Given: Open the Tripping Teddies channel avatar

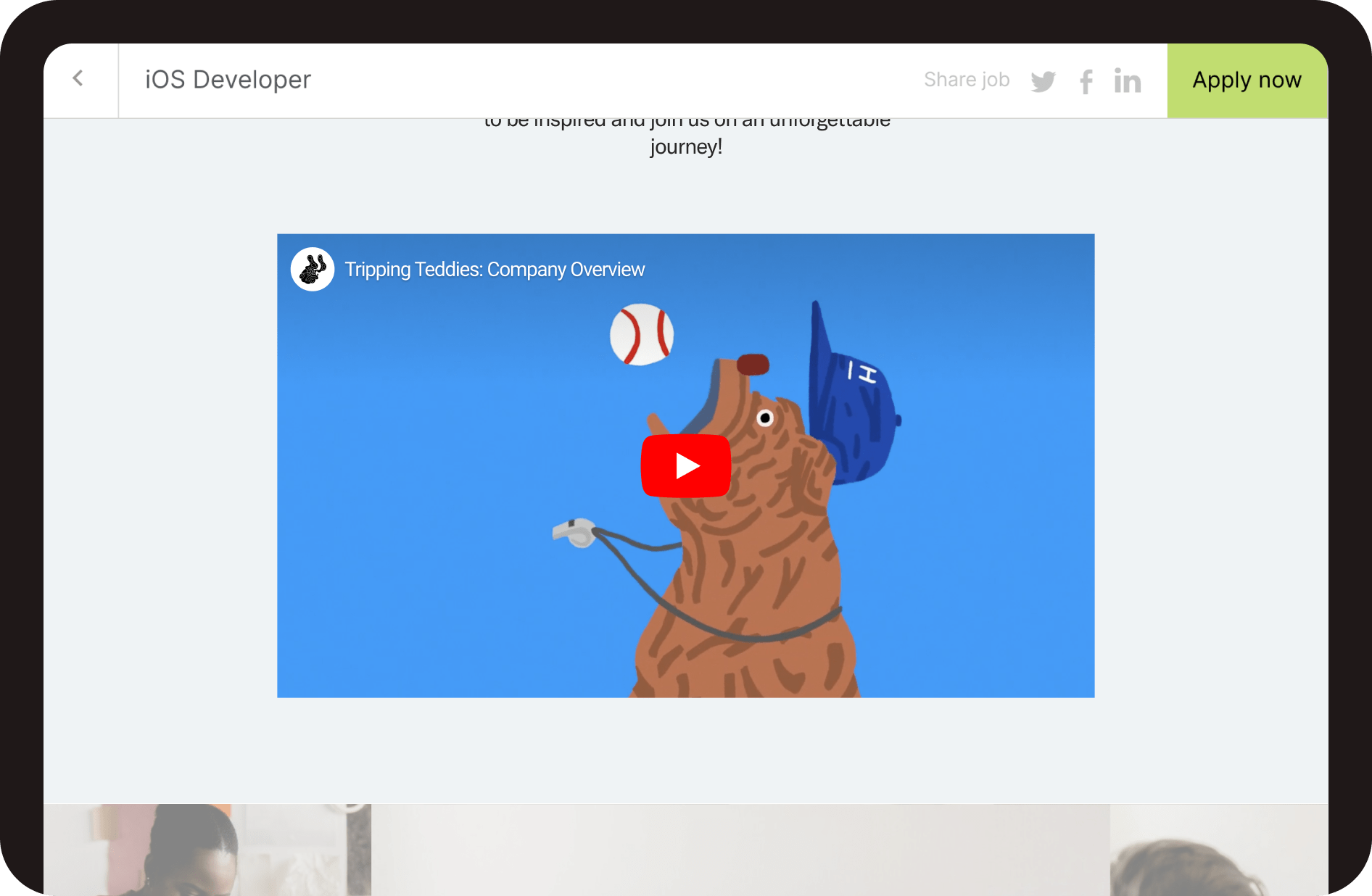Looking at the screenshot, I should pyautogui.click(x=312, y=269).
